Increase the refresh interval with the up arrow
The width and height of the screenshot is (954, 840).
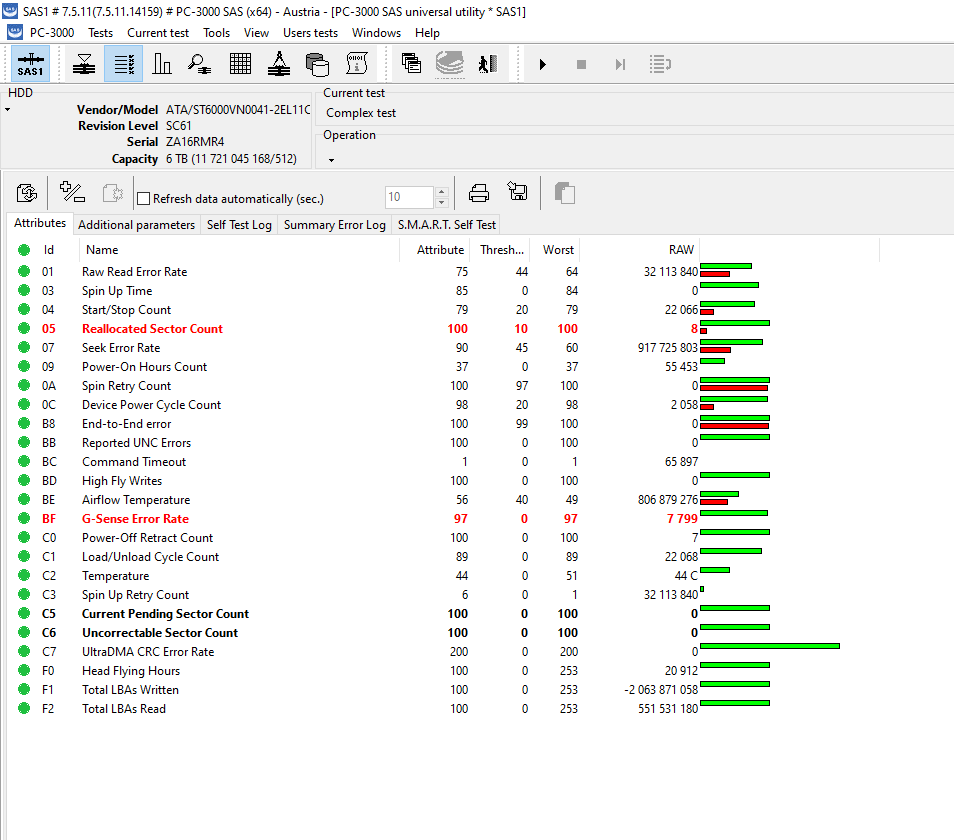pyautogui.click(x=442, y=192)
